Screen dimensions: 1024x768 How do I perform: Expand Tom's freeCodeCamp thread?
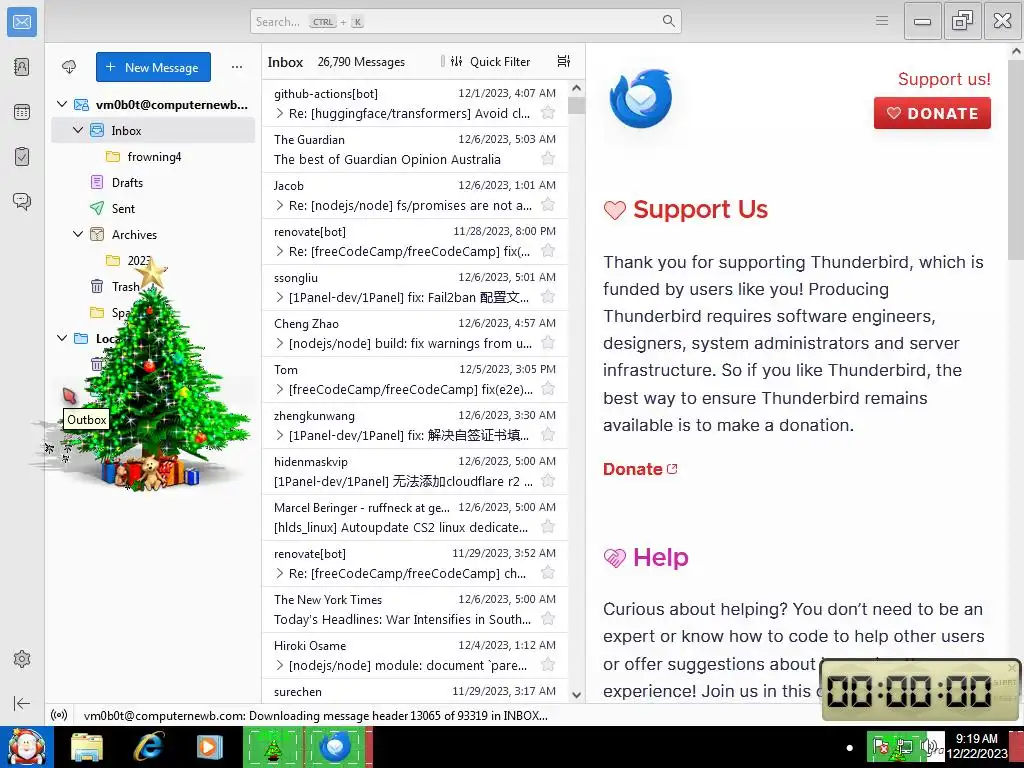pyautogui.click(x=280, y=389)
